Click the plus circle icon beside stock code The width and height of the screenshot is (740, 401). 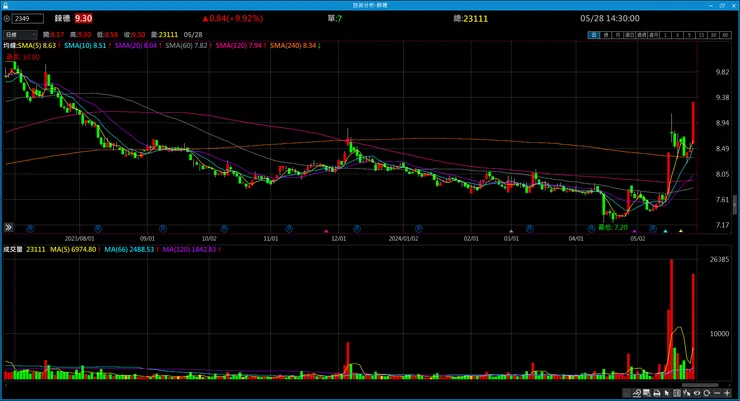click(7, 18)
